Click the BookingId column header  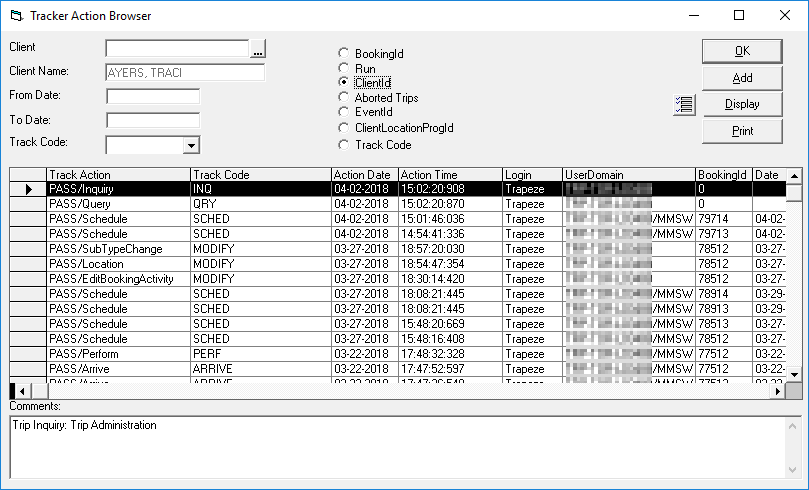pos(724,175)
